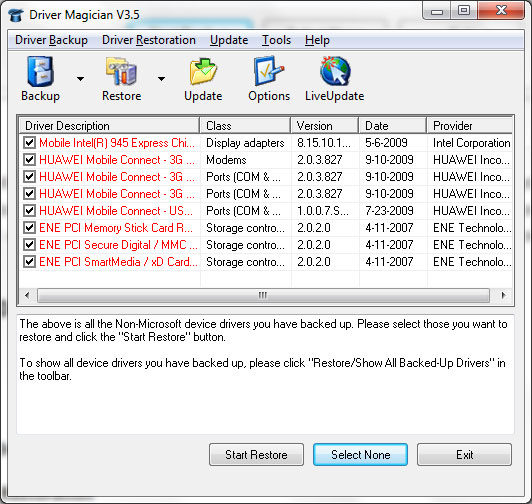
Task: Open Options from the toolbar
Action: pyautogui.click(x=269, y=79)
